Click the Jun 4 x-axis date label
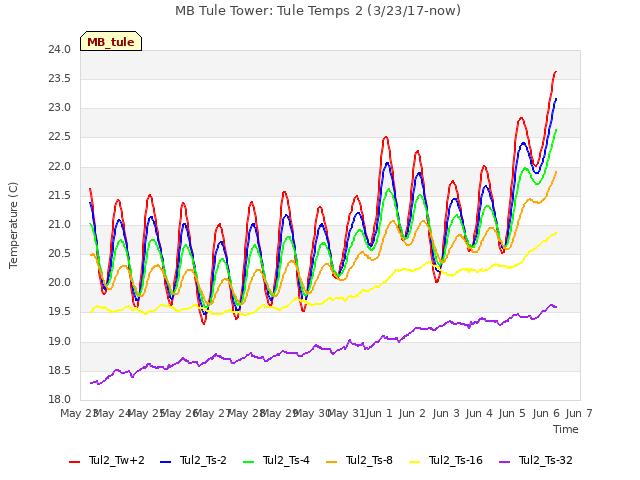640x480 pixels. 479,413
